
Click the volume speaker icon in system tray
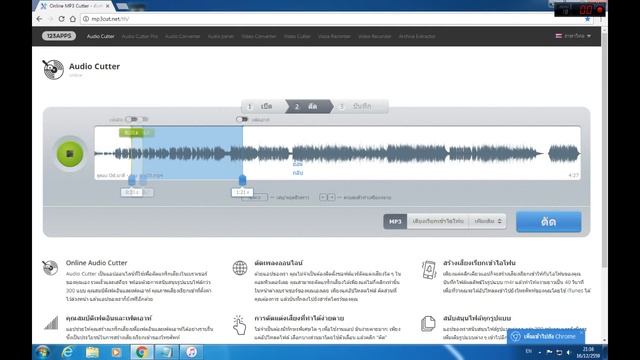coord(569,352)
